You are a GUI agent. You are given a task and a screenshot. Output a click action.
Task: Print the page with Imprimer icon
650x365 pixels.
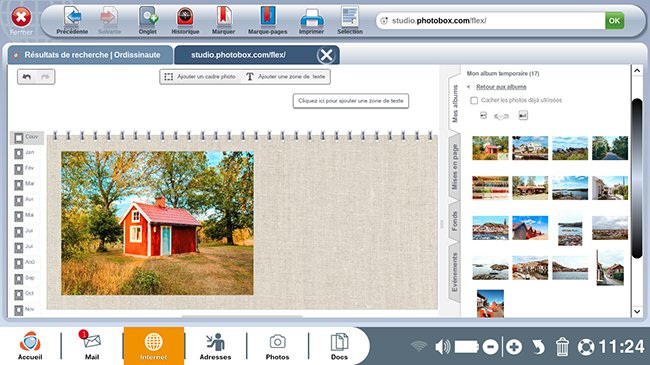311,18
